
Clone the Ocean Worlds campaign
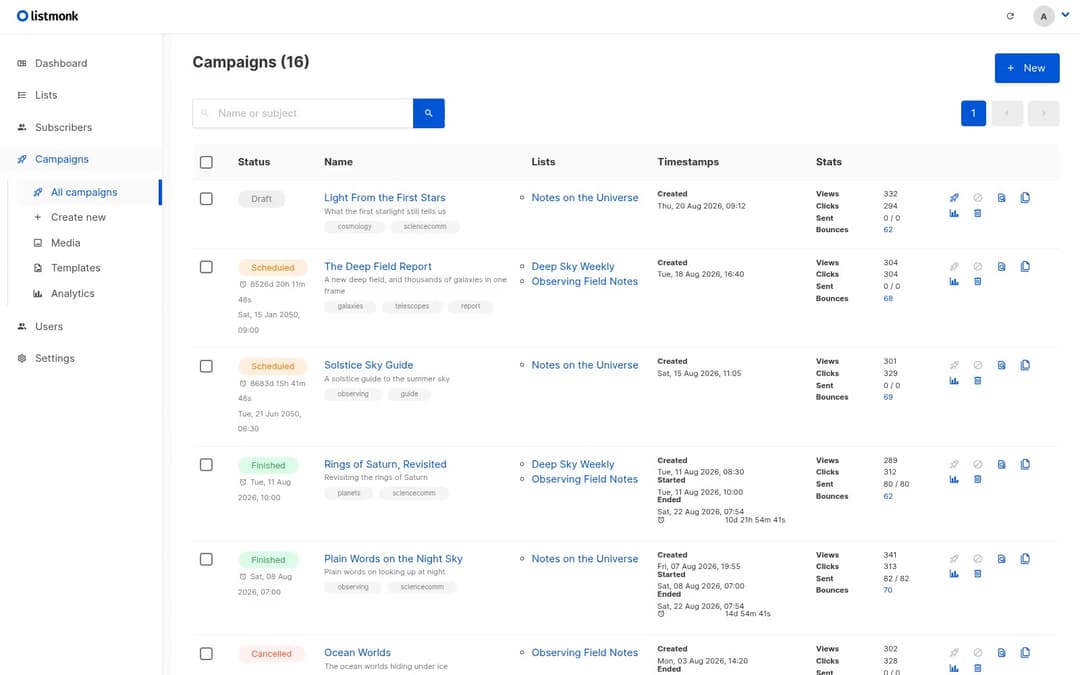coord(1025,652)
